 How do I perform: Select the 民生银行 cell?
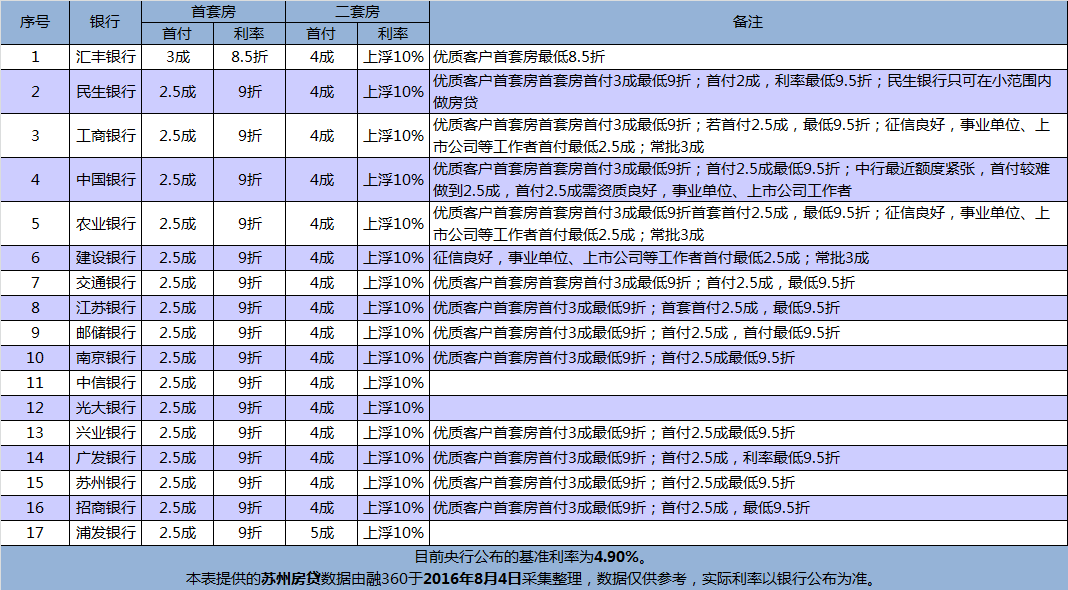pos(106,91)
